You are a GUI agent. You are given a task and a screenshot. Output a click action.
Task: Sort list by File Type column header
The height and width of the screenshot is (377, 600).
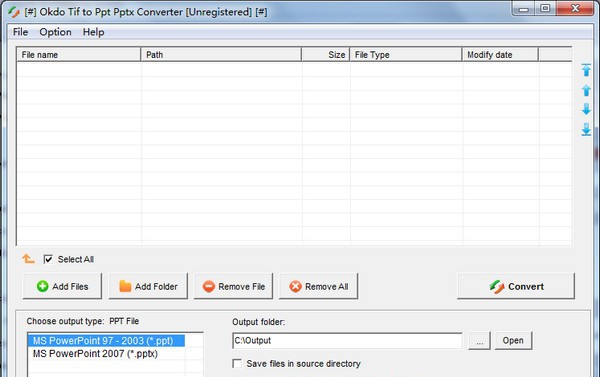tap(406, 55)
